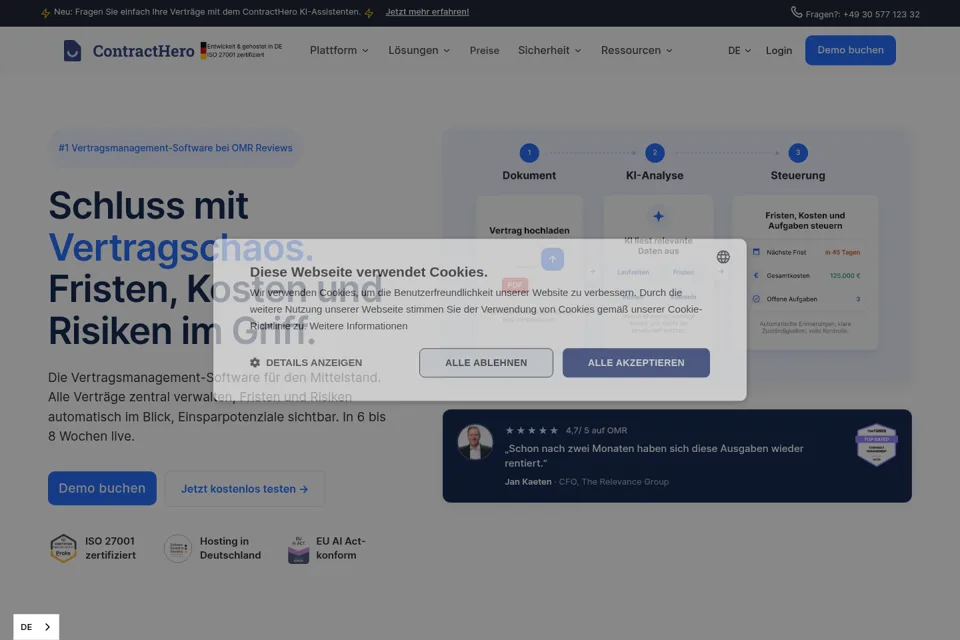Click the globe language icon in cookie dialog
The image size is (960, 640).
point(723,257)
